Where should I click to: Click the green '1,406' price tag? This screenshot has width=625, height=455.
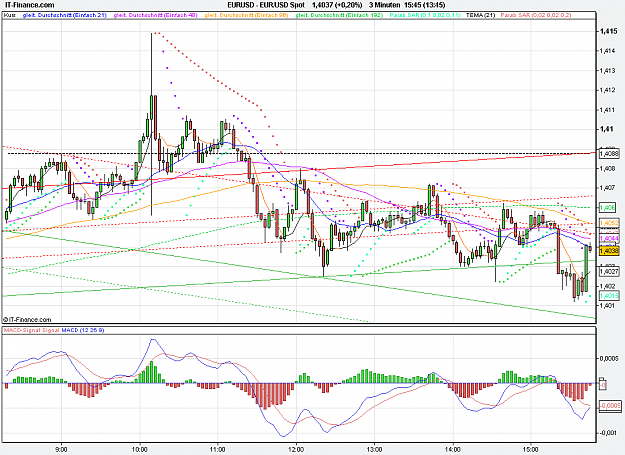[607, 208]
